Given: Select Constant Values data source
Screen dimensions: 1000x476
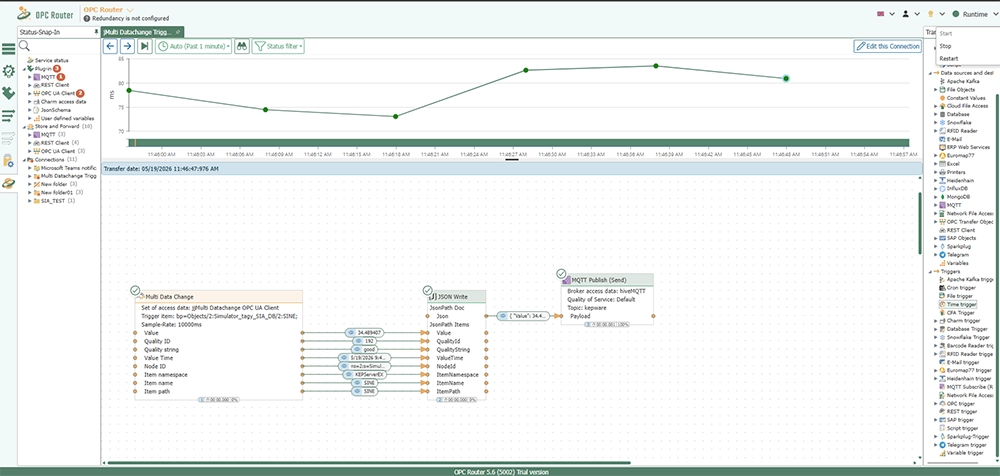Looking at the screenshot, I should point(964,98).
